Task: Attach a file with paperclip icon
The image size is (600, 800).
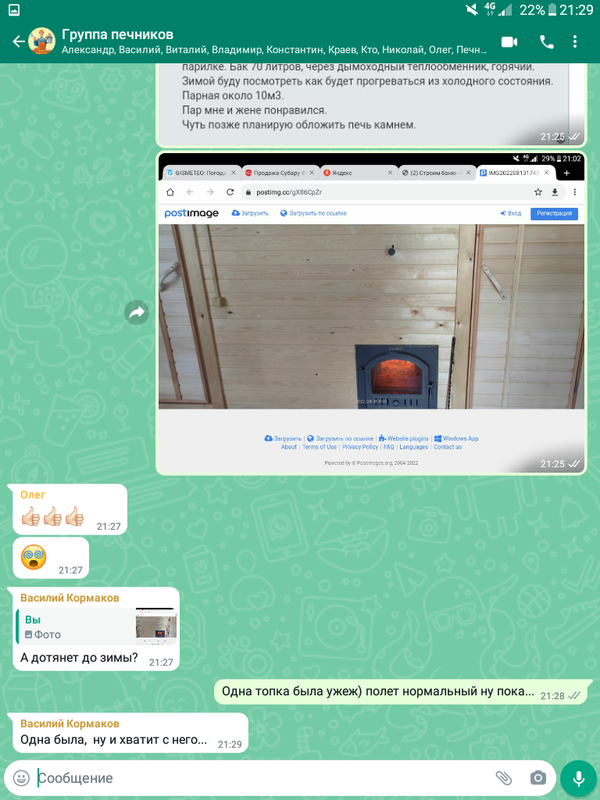Action: click(x=504, y=778)
